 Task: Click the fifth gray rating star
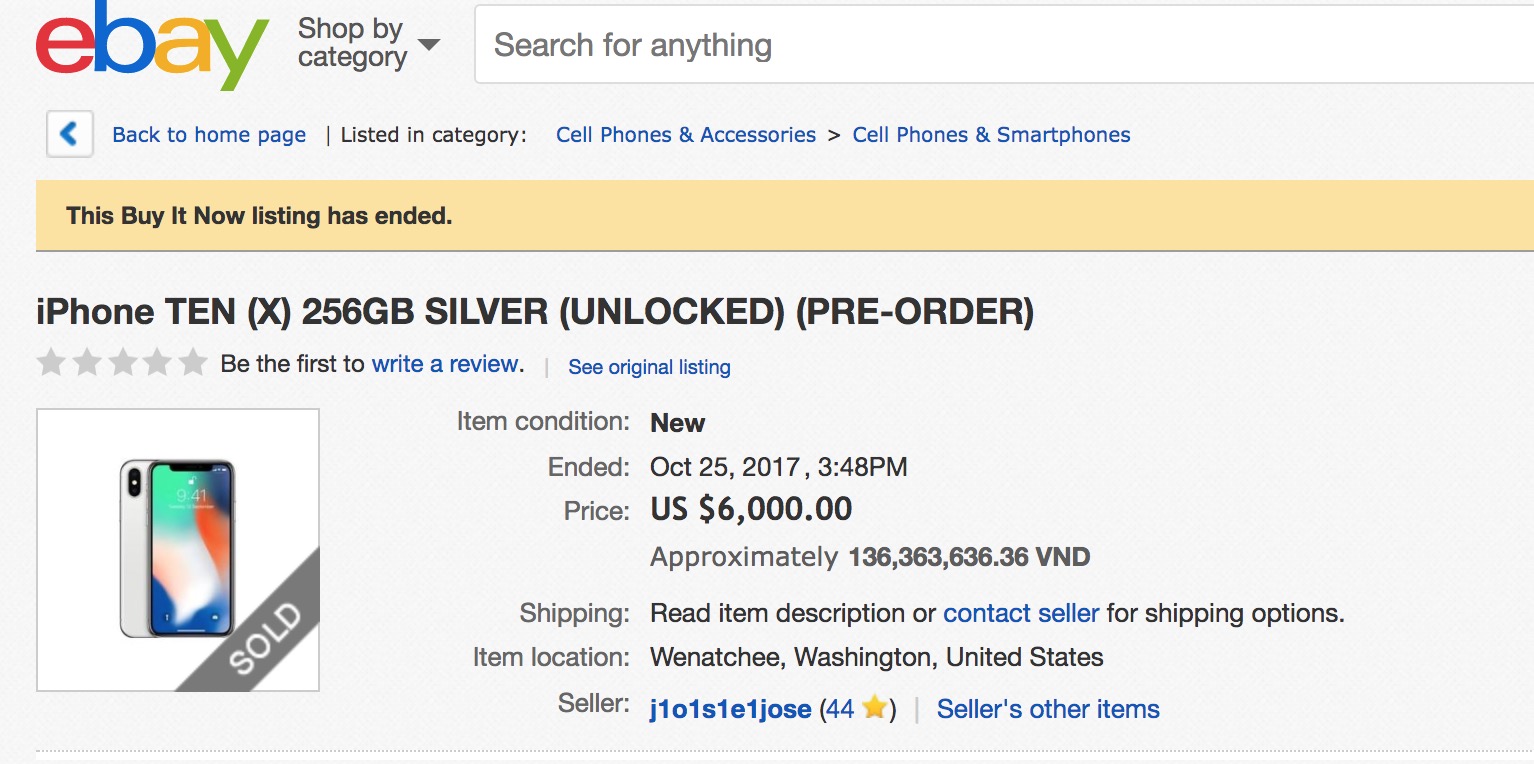point(193,363)
